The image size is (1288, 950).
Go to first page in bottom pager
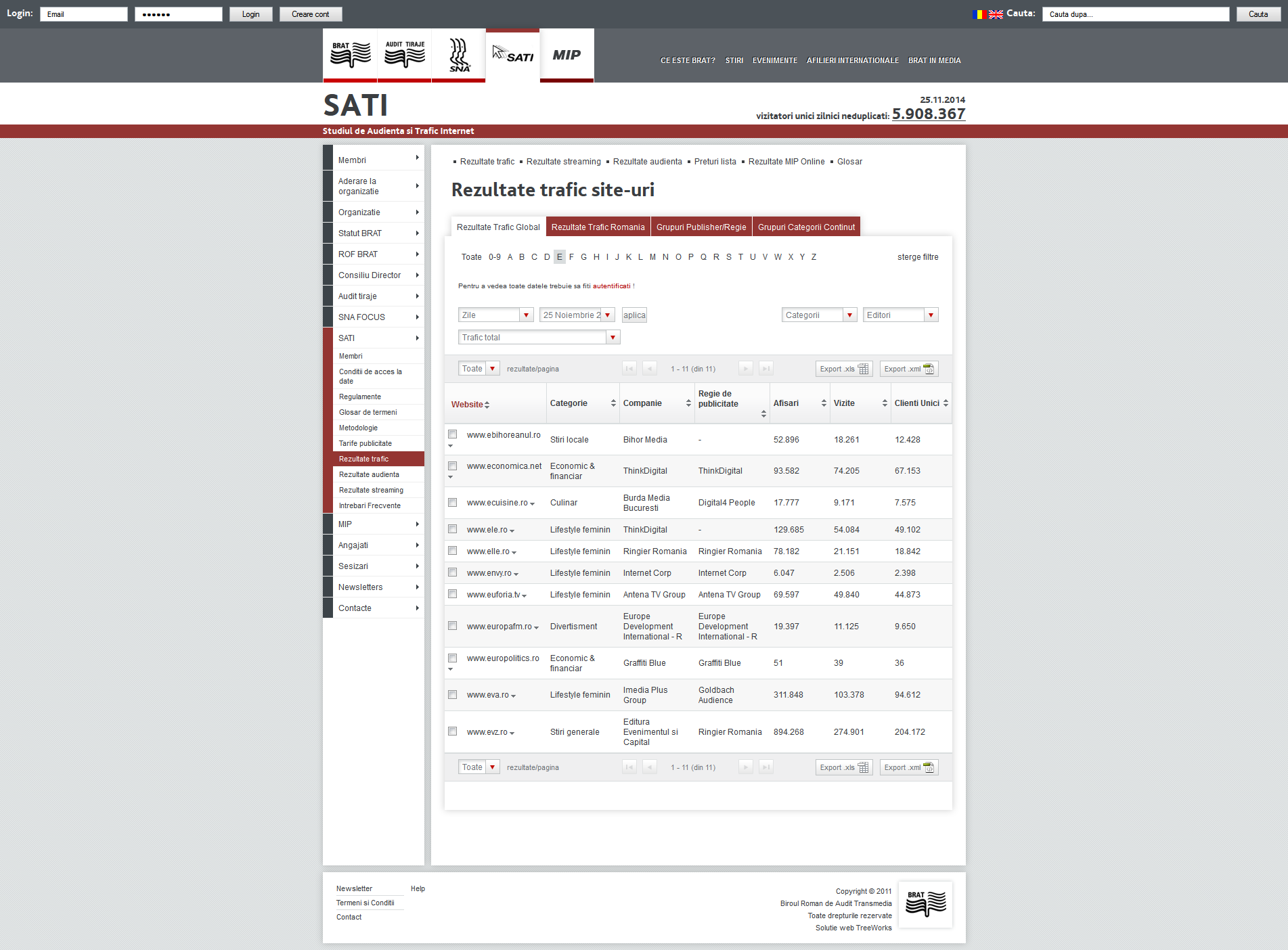(629, 767)
